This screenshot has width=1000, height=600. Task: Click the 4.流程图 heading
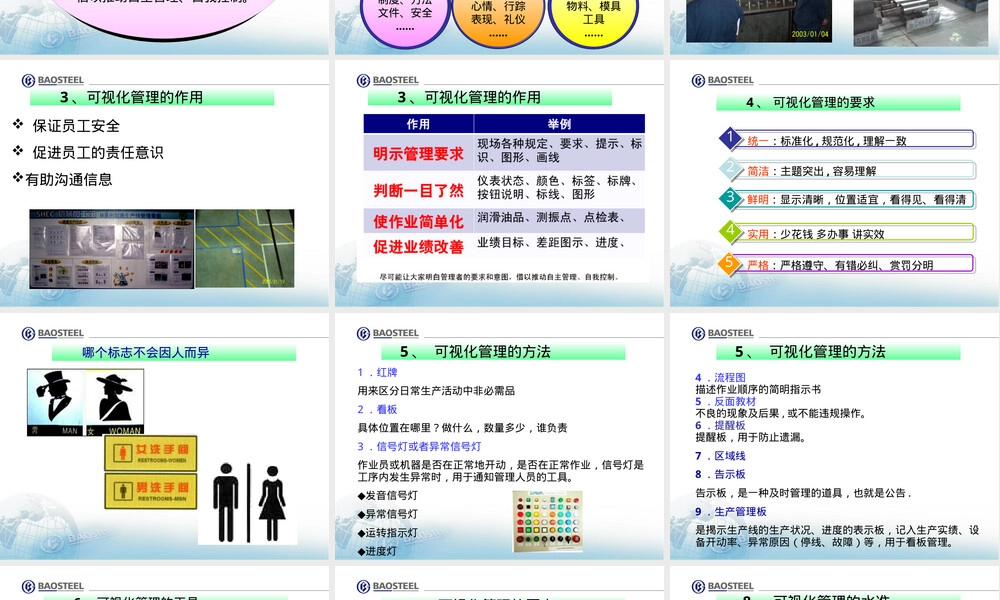point(720,377)
